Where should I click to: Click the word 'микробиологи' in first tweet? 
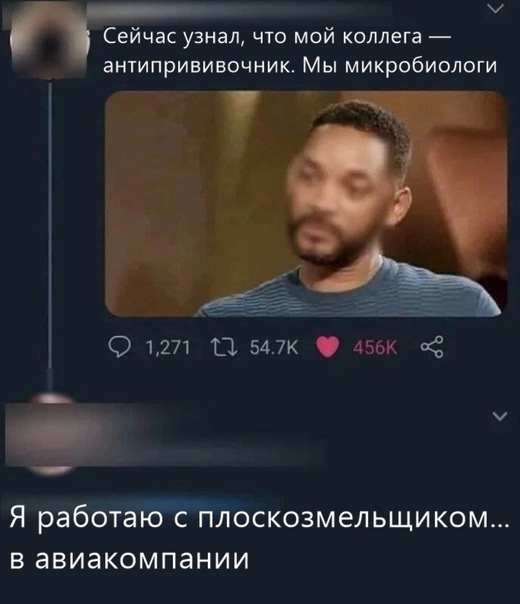click(x=421, y=67)
